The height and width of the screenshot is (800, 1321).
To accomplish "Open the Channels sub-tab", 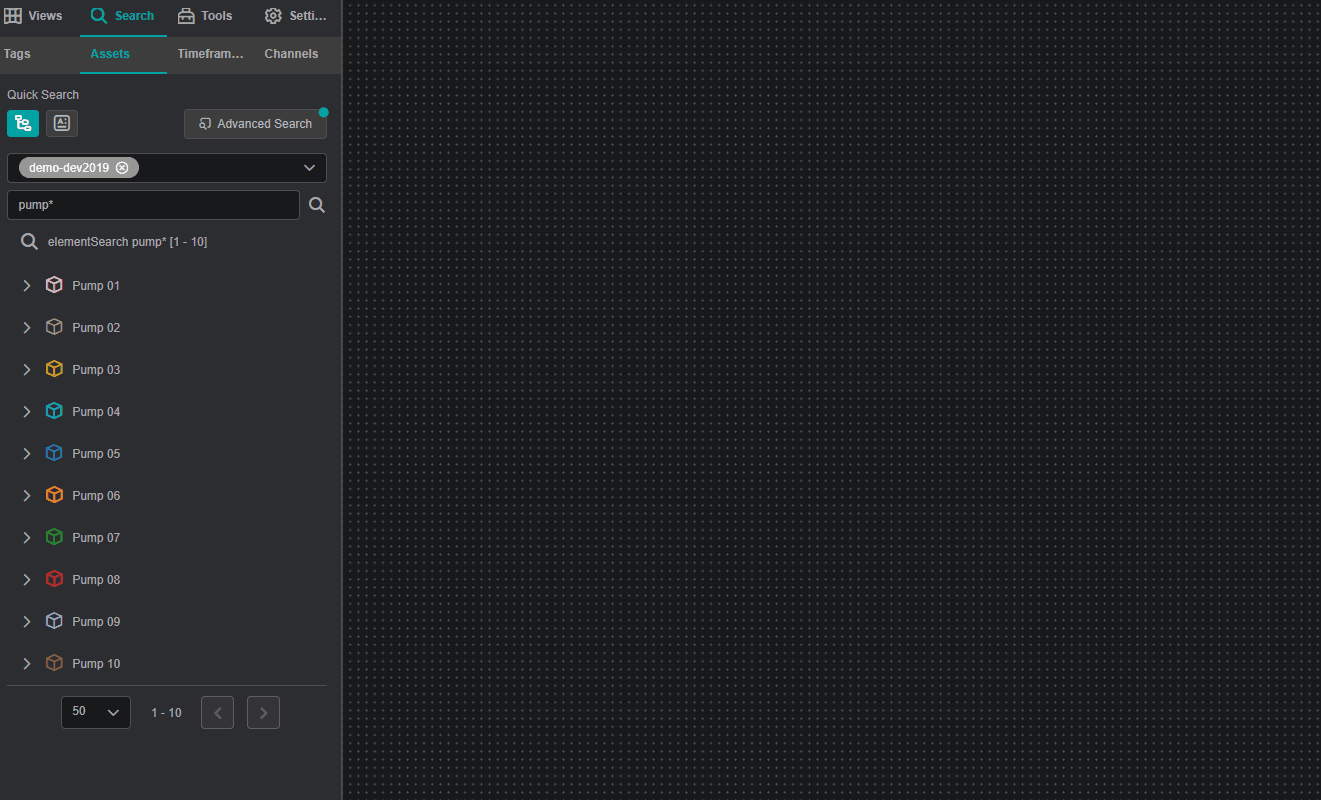I will (291, 54).
